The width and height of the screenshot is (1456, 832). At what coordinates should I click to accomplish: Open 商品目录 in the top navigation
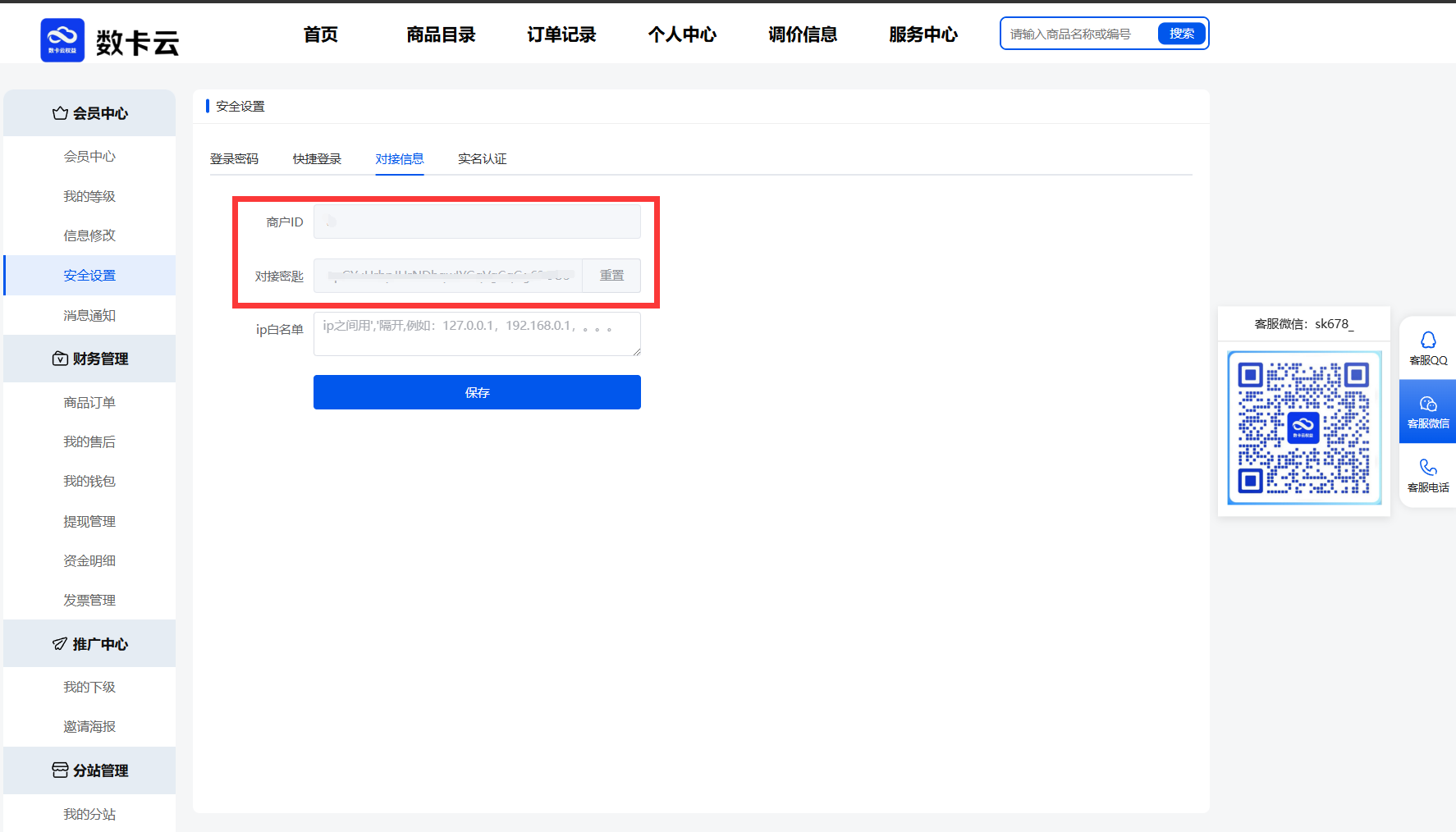point(441,34)
